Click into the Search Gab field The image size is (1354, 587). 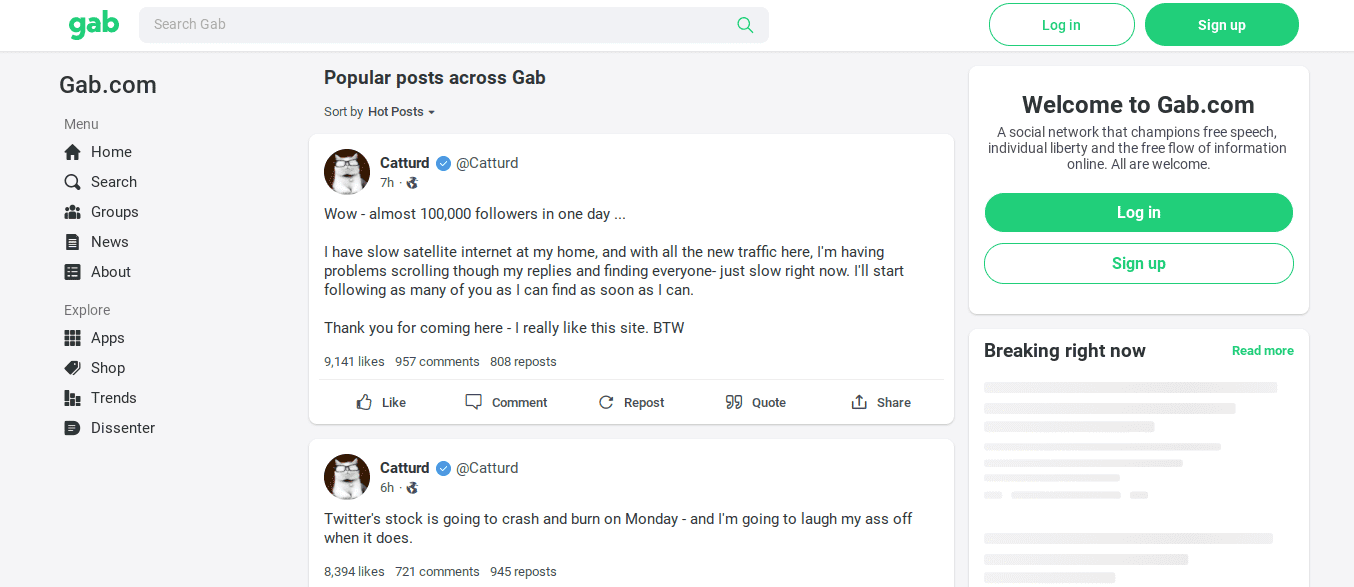[440, 25]
